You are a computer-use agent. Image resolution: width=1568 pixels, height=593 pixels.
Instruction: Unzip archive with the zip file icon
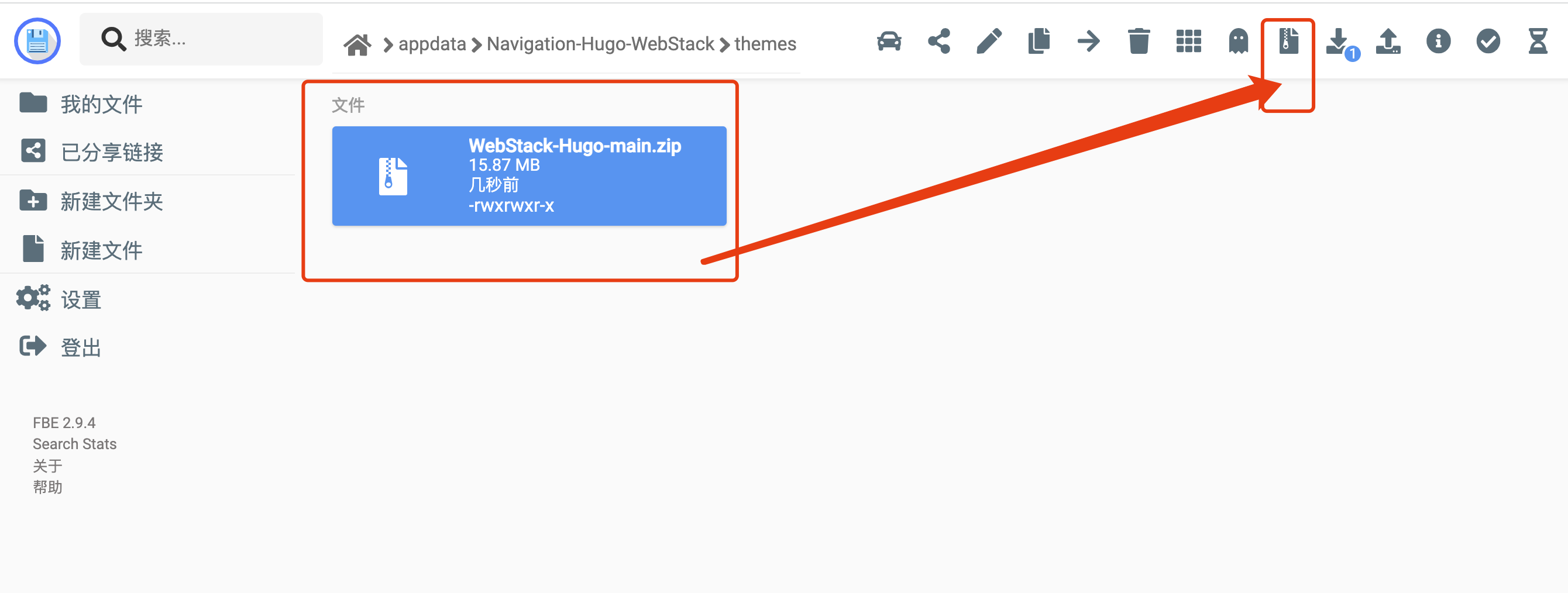[x=1288, y=42]
